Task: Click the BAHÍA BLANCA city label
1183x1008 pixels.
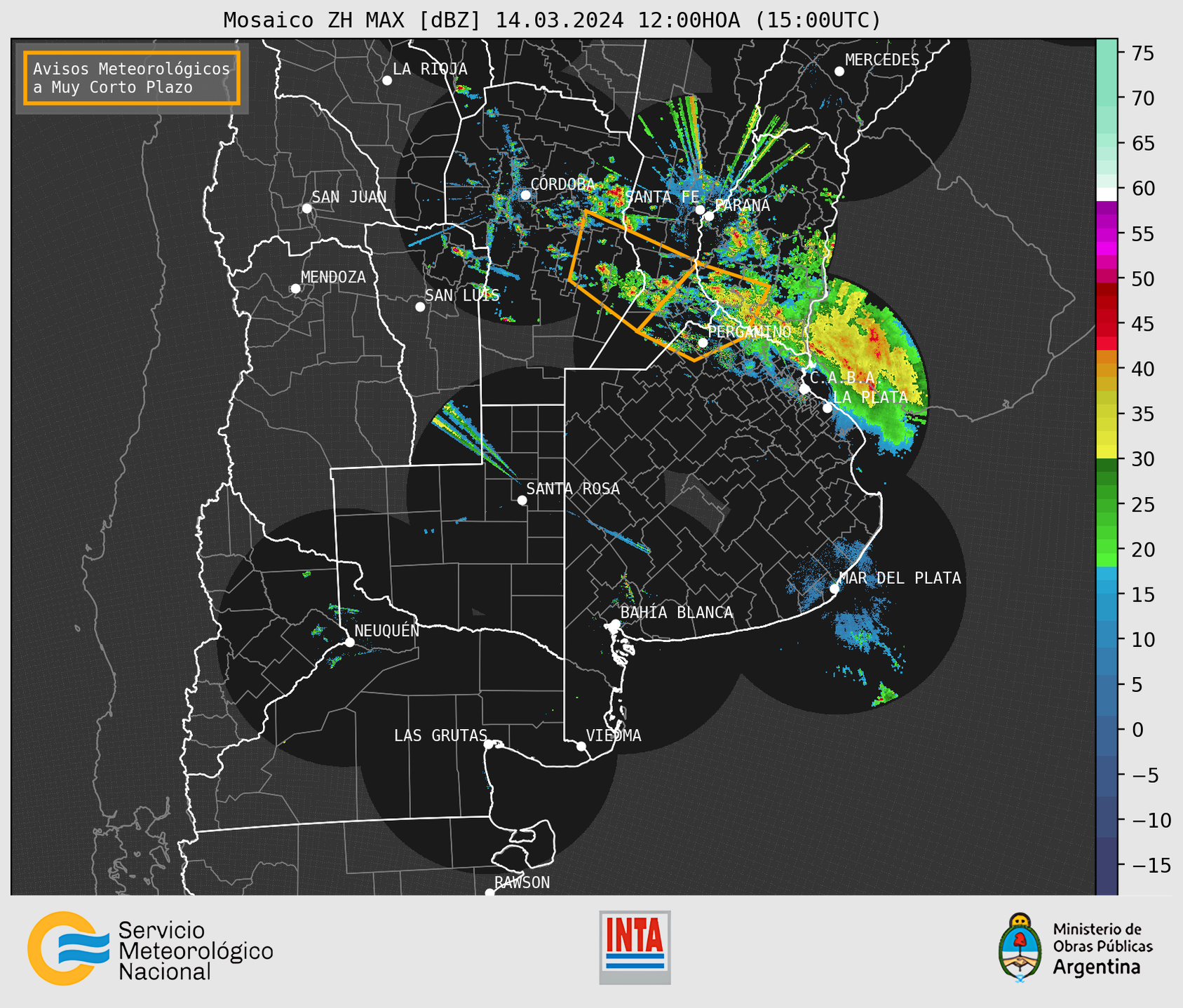Action: tap(677, 613)
